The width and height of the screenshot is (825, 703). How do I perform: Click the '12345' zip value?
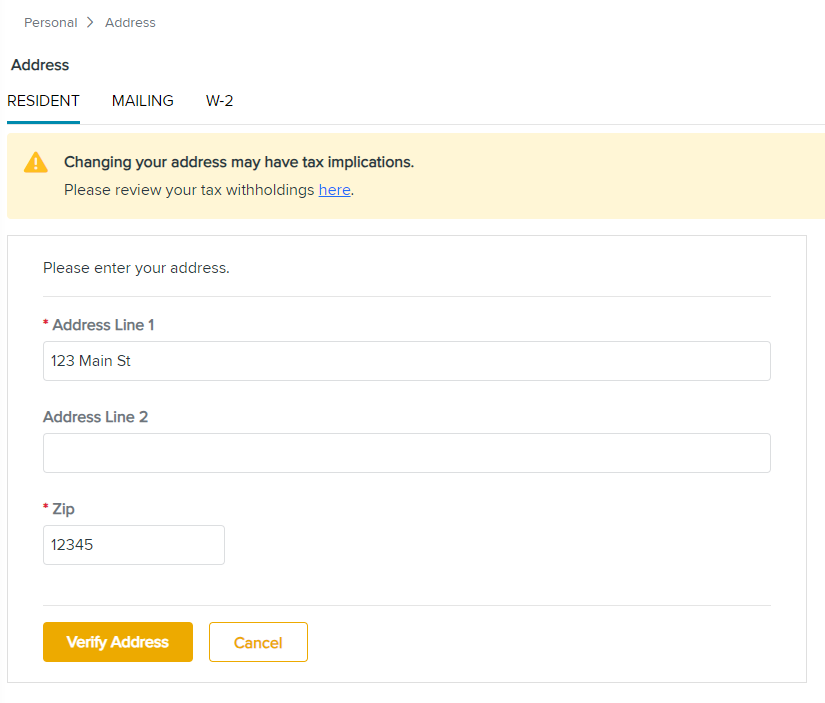(71, 545)
